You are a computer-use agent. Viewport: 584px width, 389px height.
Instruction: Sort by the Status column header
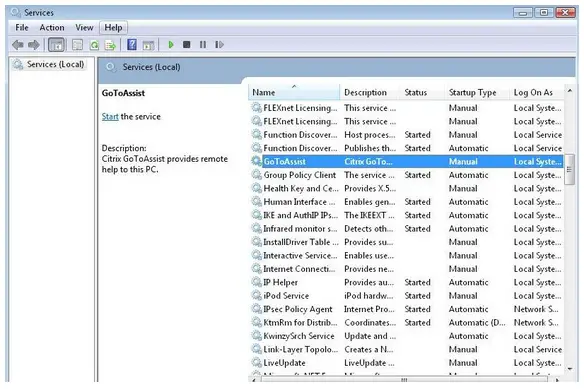coord(422,92)
